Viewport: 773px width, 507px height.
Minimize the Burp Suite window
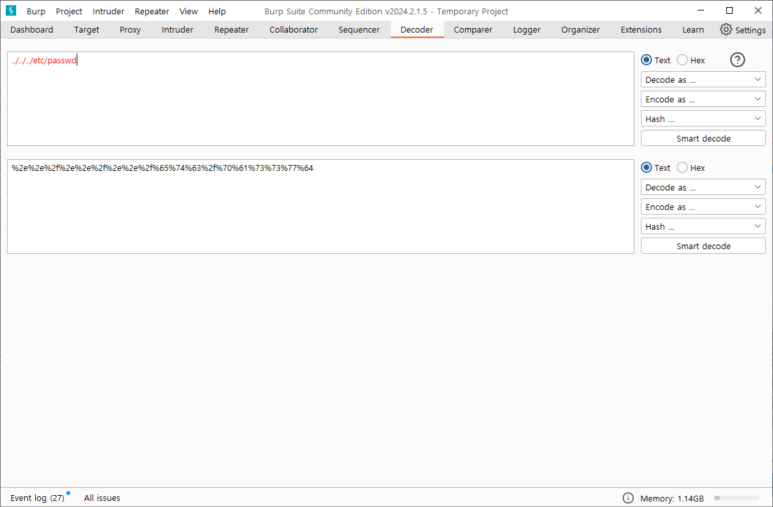point(701,11)
